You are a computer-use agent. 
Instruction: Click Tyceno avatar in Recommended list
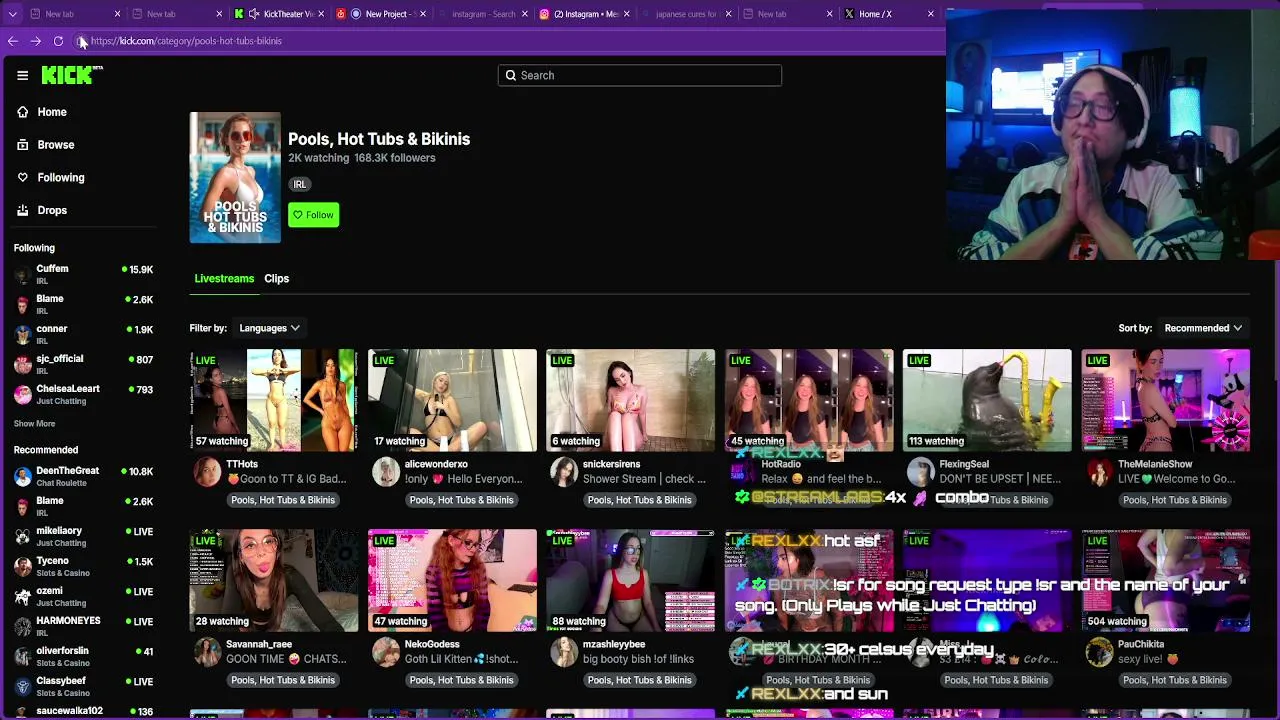click(x=22, y=567)
